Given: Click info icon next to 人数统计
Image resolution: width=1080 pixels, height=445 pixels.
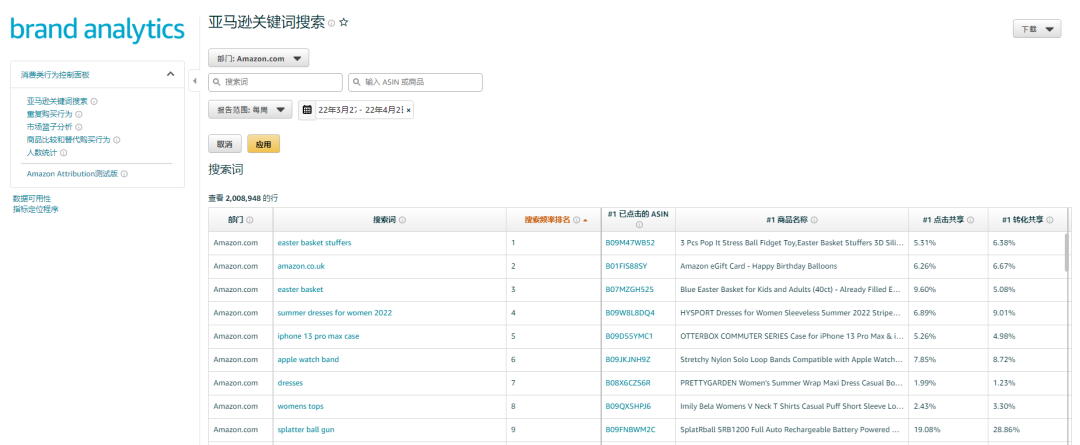Looking at the screenshot, I should point(63,153).
